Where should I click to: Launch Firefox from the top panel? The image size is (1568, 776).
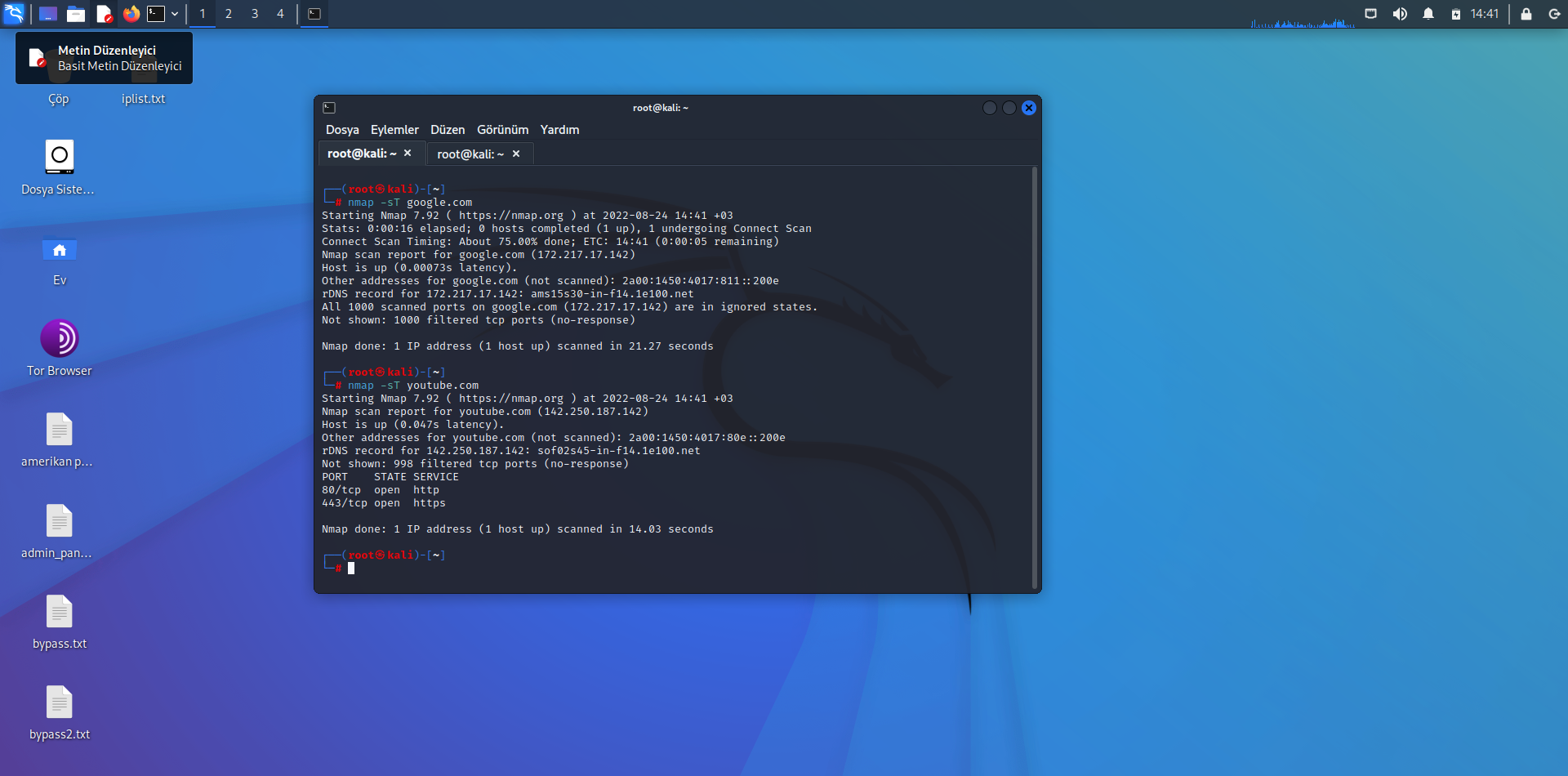pyautogui.click(x=131, y=14)
